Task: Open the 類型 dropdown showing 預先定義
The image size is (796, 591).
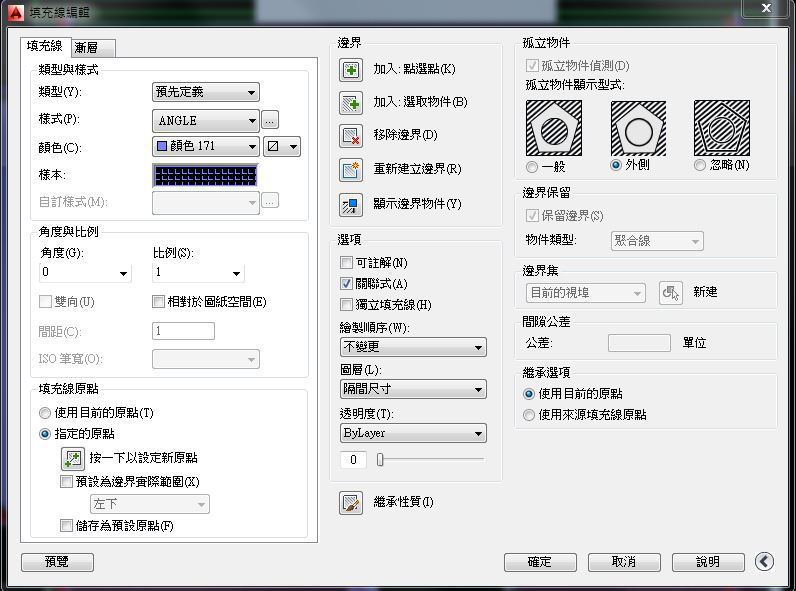Action: pos(206,92)
